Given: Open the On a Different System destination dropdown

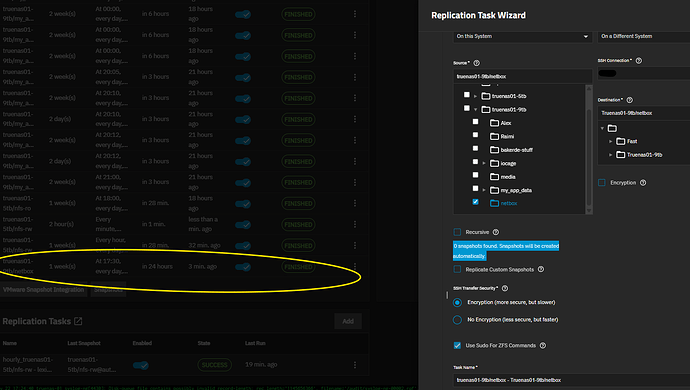Looking at the screenshot, I should pyautogui.click(x=643, y=37).
